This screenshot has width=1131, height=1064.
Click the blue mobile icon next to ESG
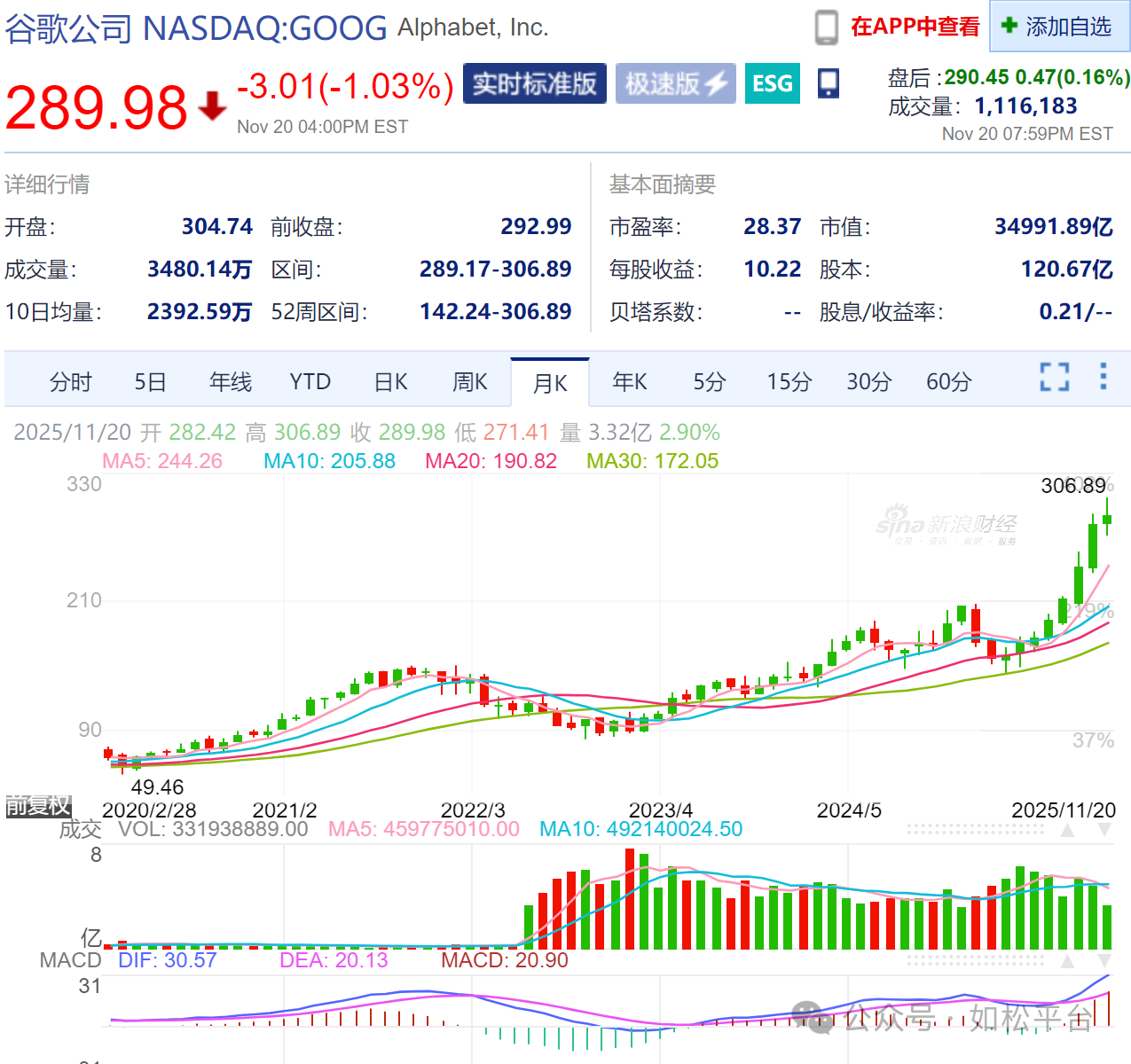(x=829, y=83)
